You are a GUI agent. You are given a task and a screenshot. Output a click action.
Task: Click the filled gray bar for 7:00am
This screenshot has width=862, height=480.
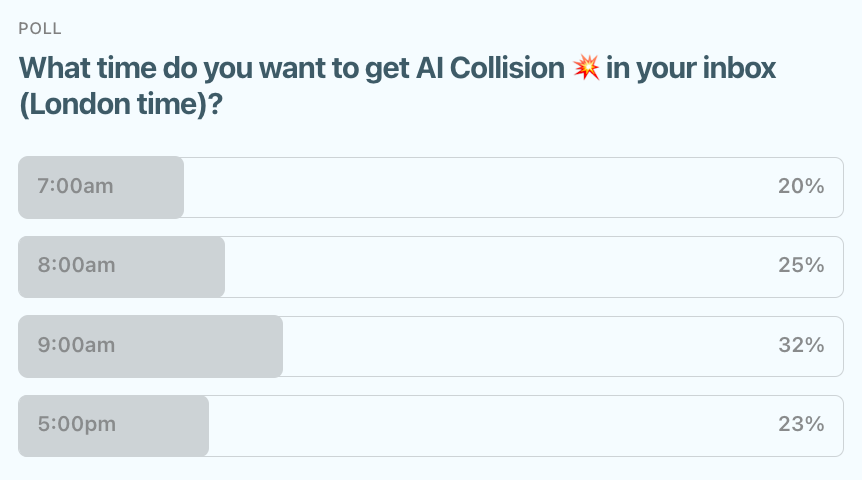pyautogui.click(x=150, y=187)
